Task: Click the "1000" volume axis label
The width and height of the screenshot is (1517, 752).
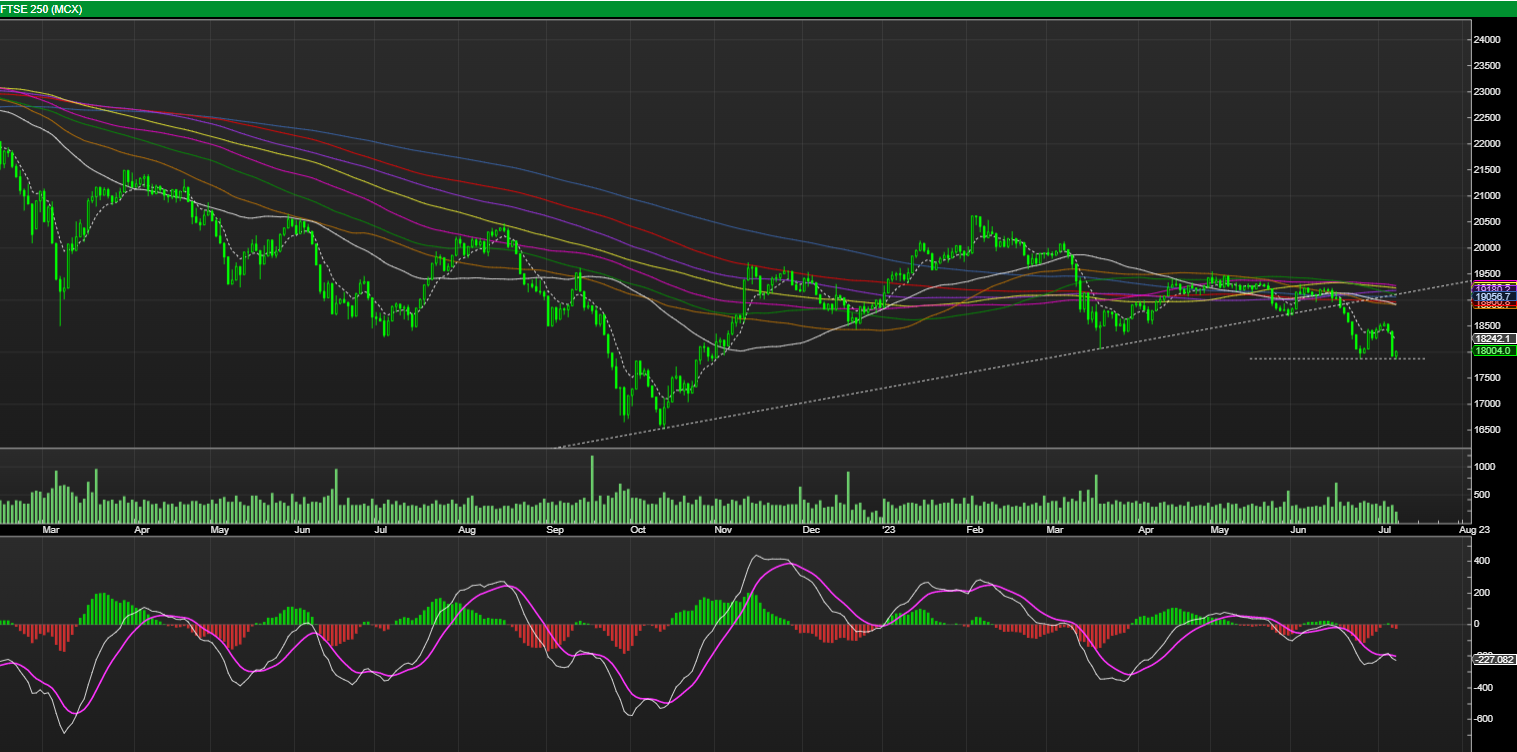Action: (x=1484, y=467)
